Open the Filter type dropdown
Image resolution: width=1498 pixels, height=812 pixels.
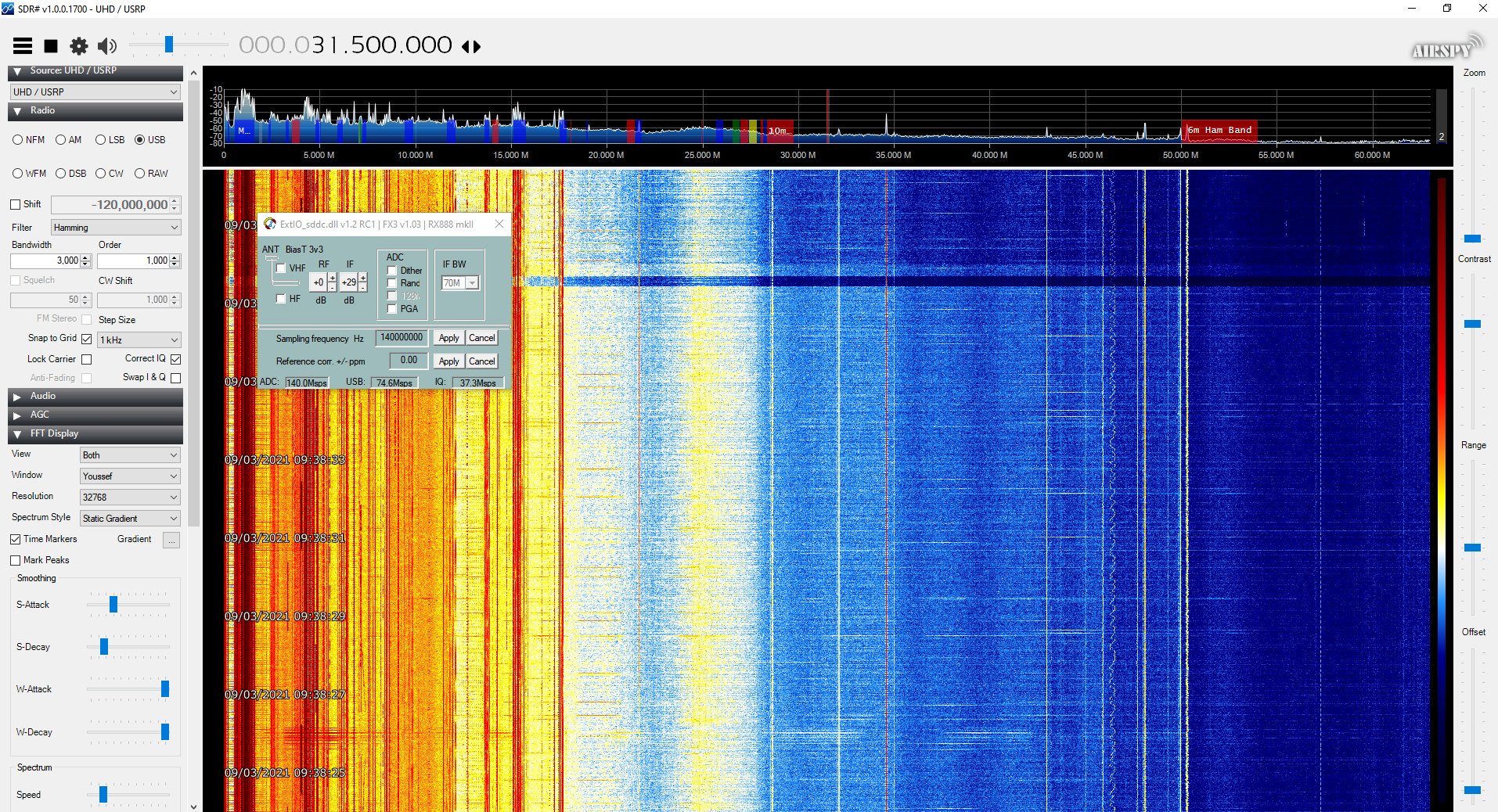pos(116,228)
